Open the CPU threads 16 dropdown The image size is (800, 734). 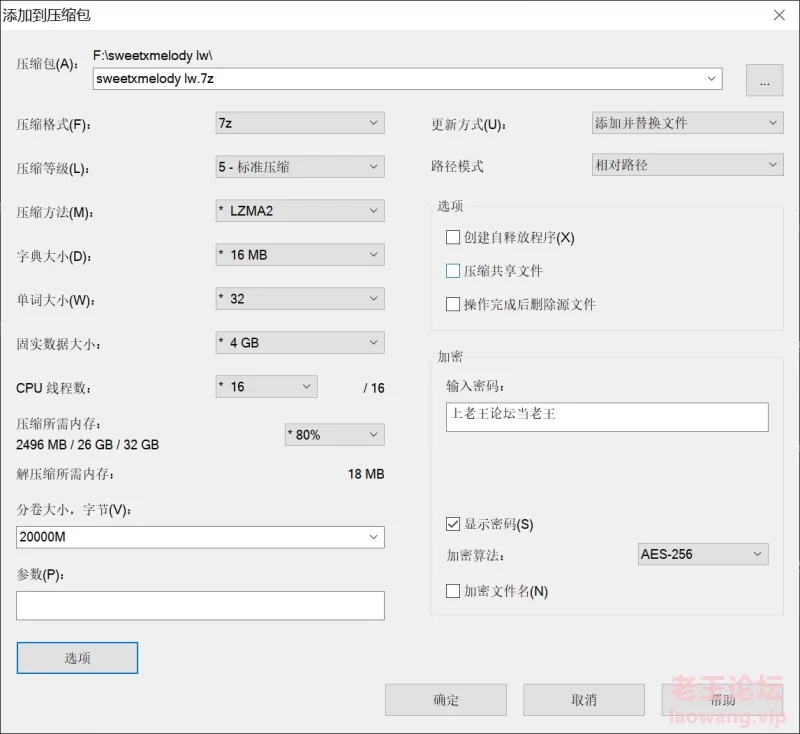[266, 386]
